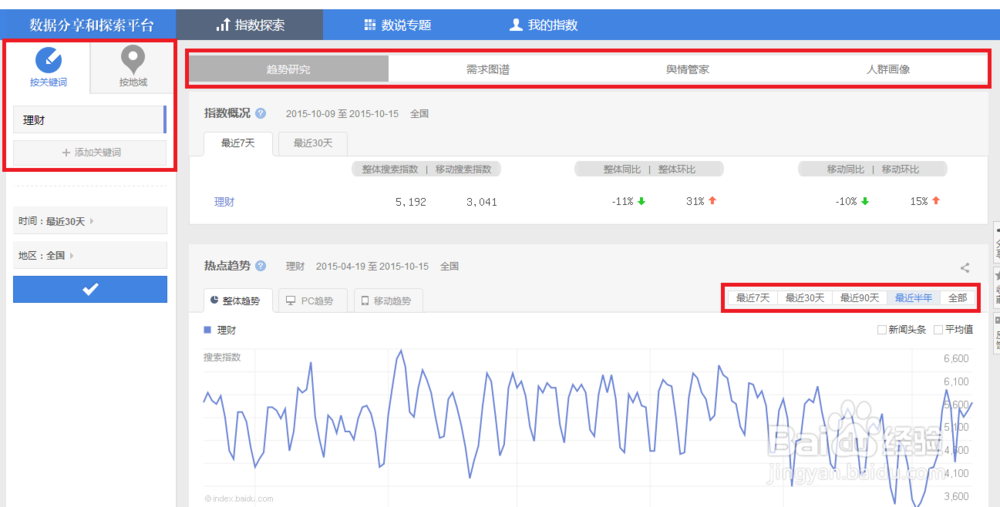The height and width of the screenshot is (507, 1000).
Task: Set chart range to 最近7天
Action: 753,298
